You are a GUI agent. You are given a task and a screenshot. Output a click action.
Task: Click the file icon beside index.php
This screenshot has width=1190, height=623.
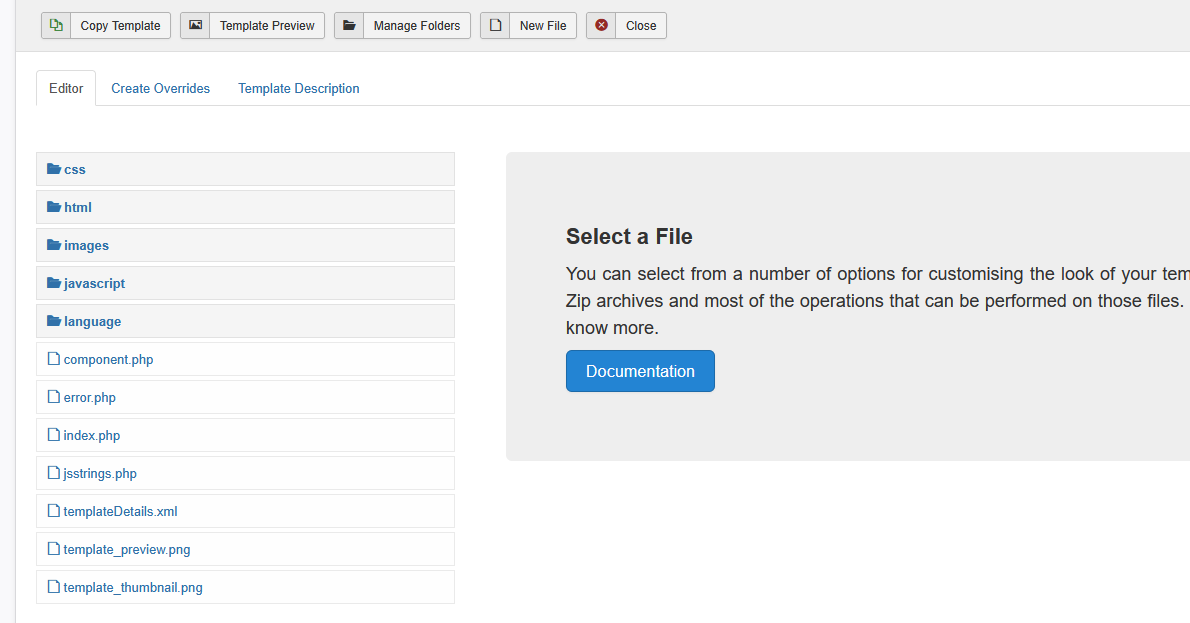point(54,435)
